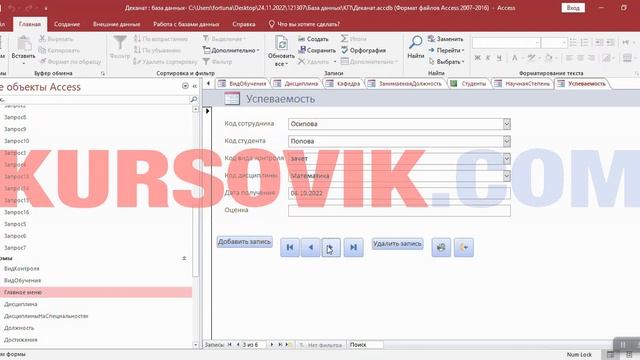Click the navigation pane search magnifier
The width and height of the screenshot is (640, 360).
(193, 99)
